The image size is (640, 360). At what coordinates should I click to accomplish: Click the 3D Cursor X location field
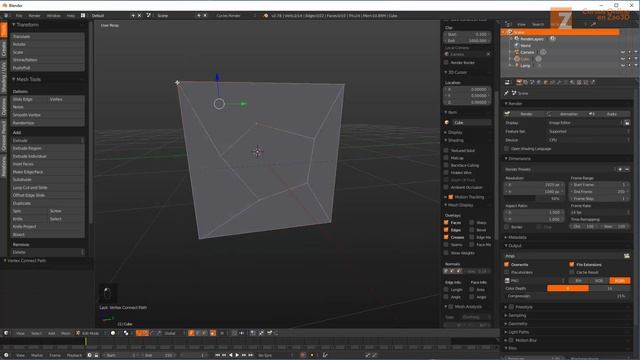tap(467, 89)
